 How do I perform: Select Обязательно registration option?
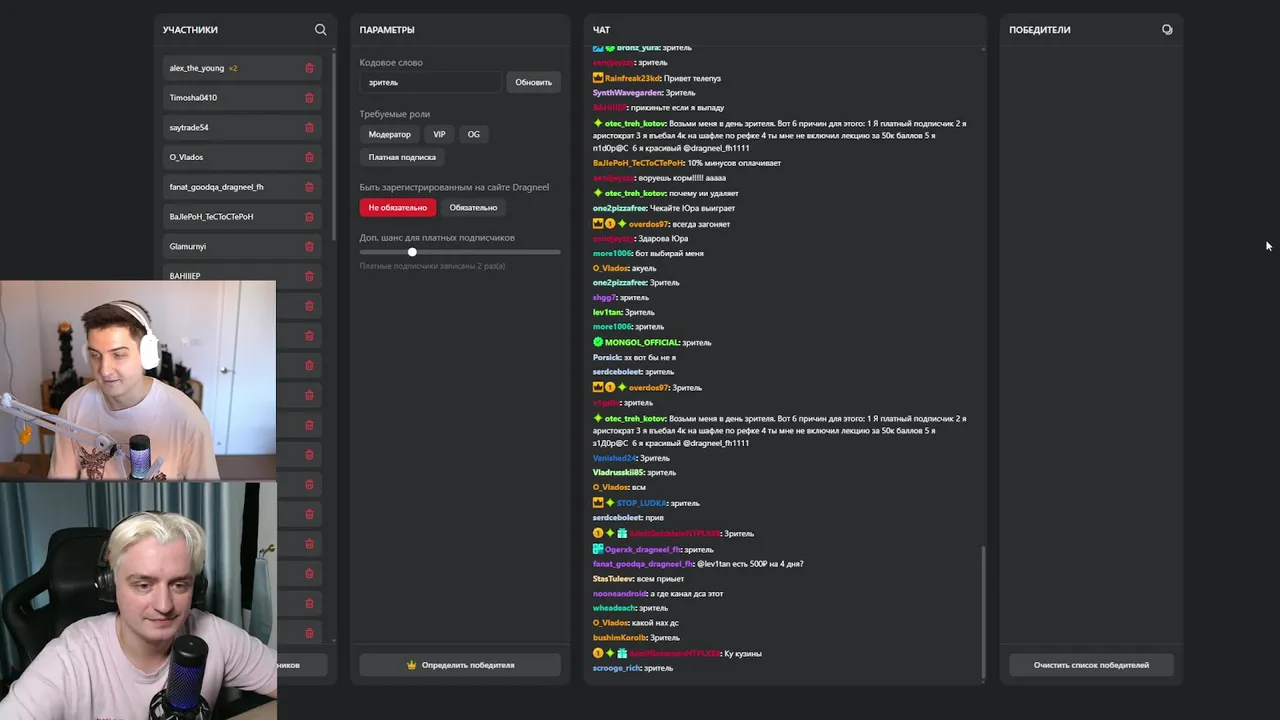tap(473, 208)
